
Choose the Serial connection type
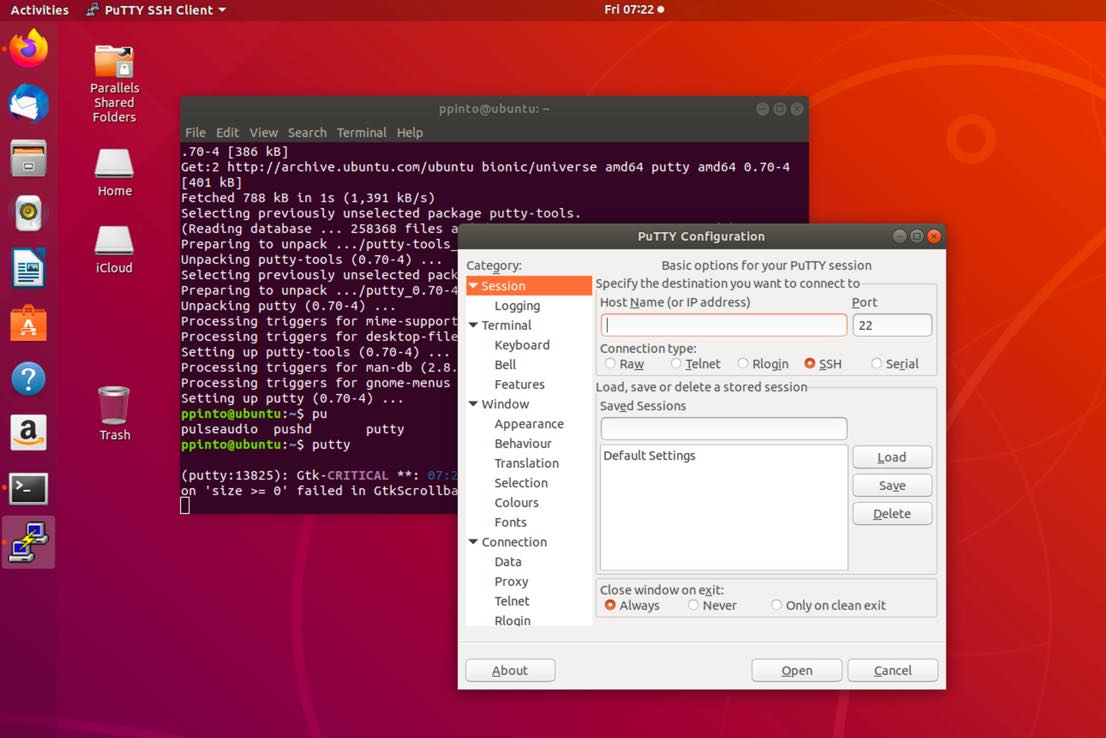pos(877,364)
